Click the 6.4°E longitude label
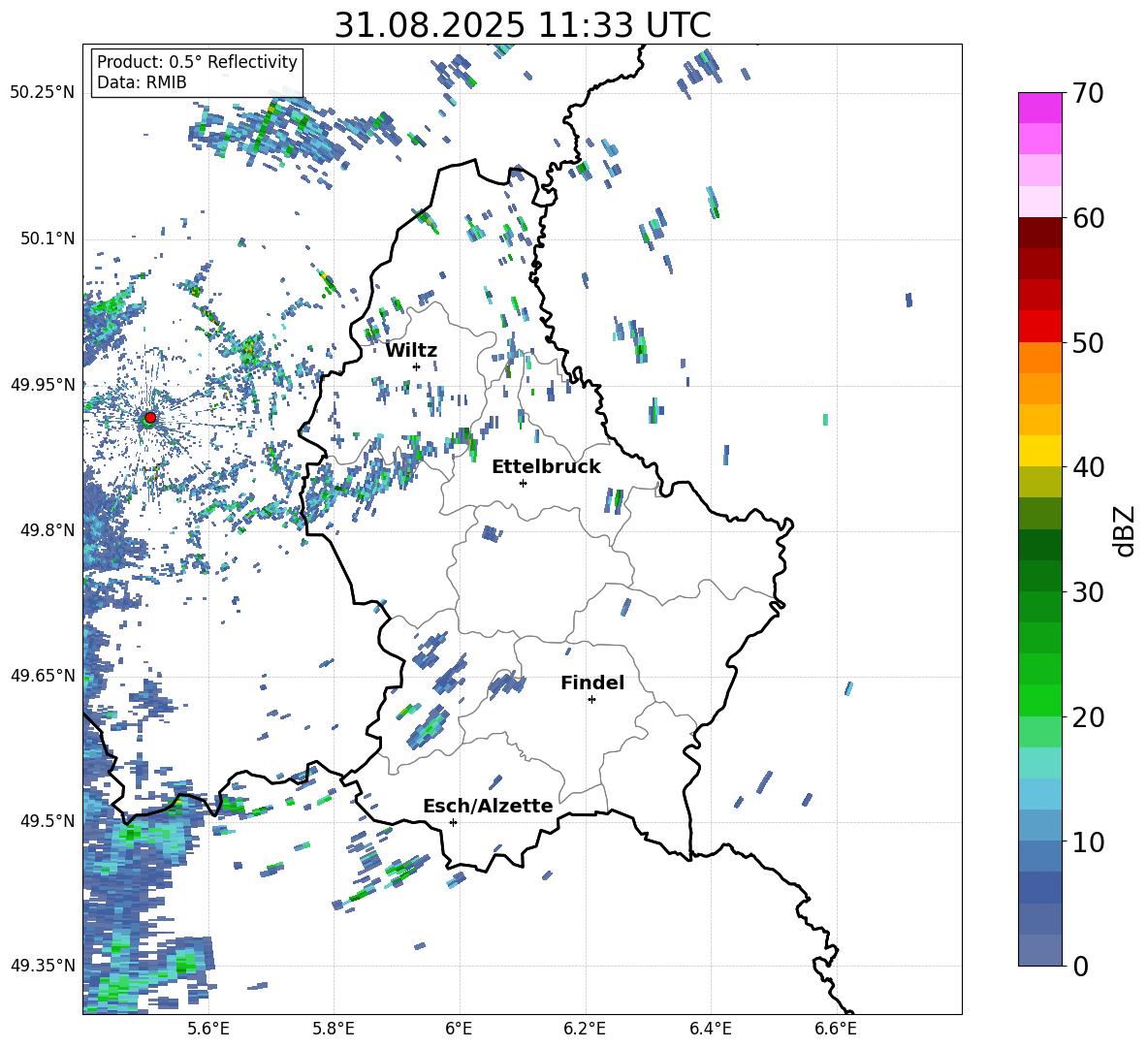The image size is (1148, 1048). click(x=710, y=1029)
